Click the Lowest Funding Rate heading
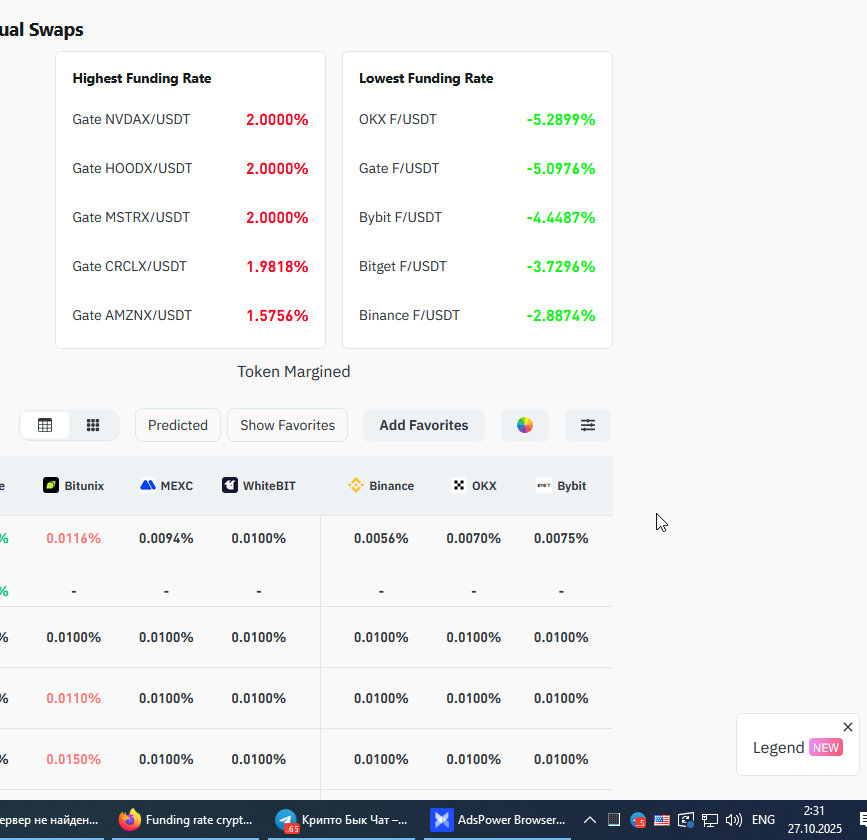The height and width of the screenshot is (840, 867). tap(426, 79)
